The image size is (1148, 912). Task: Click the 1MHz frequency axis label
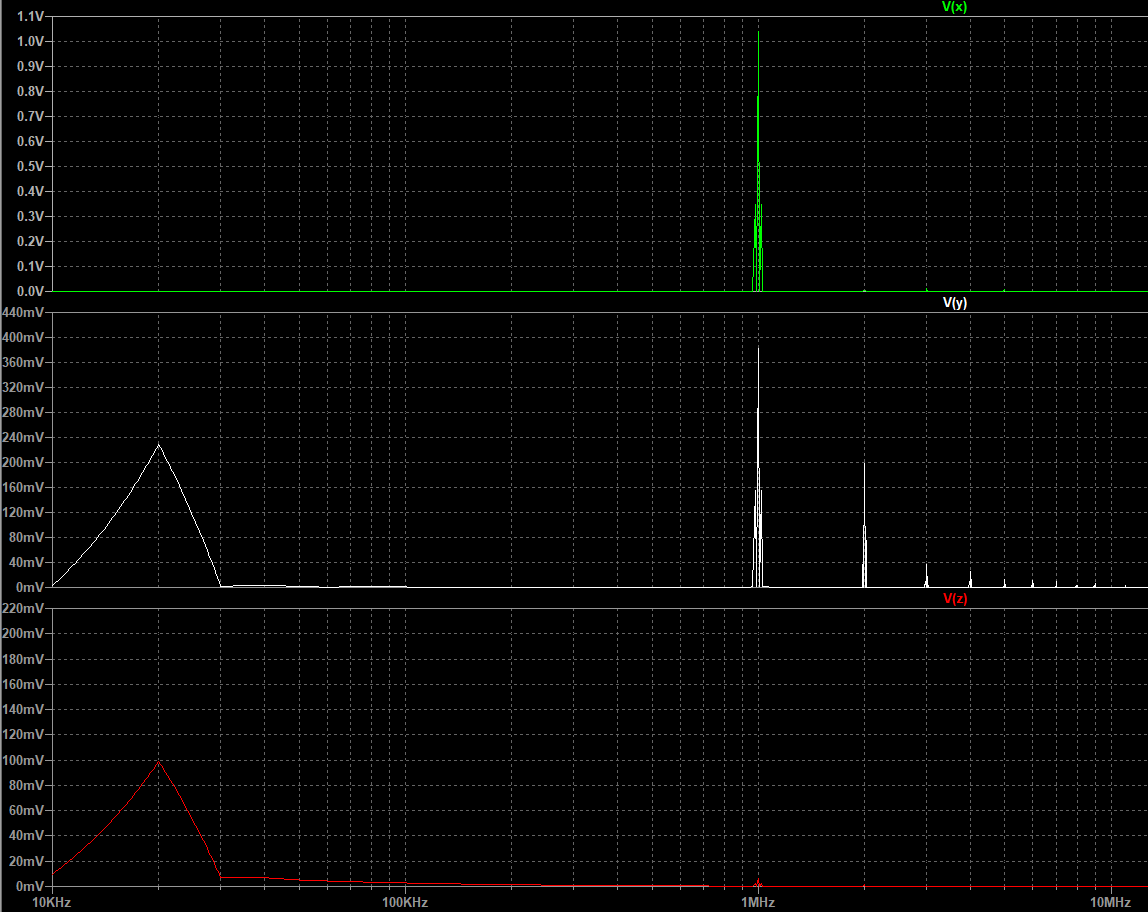(758, 902)
